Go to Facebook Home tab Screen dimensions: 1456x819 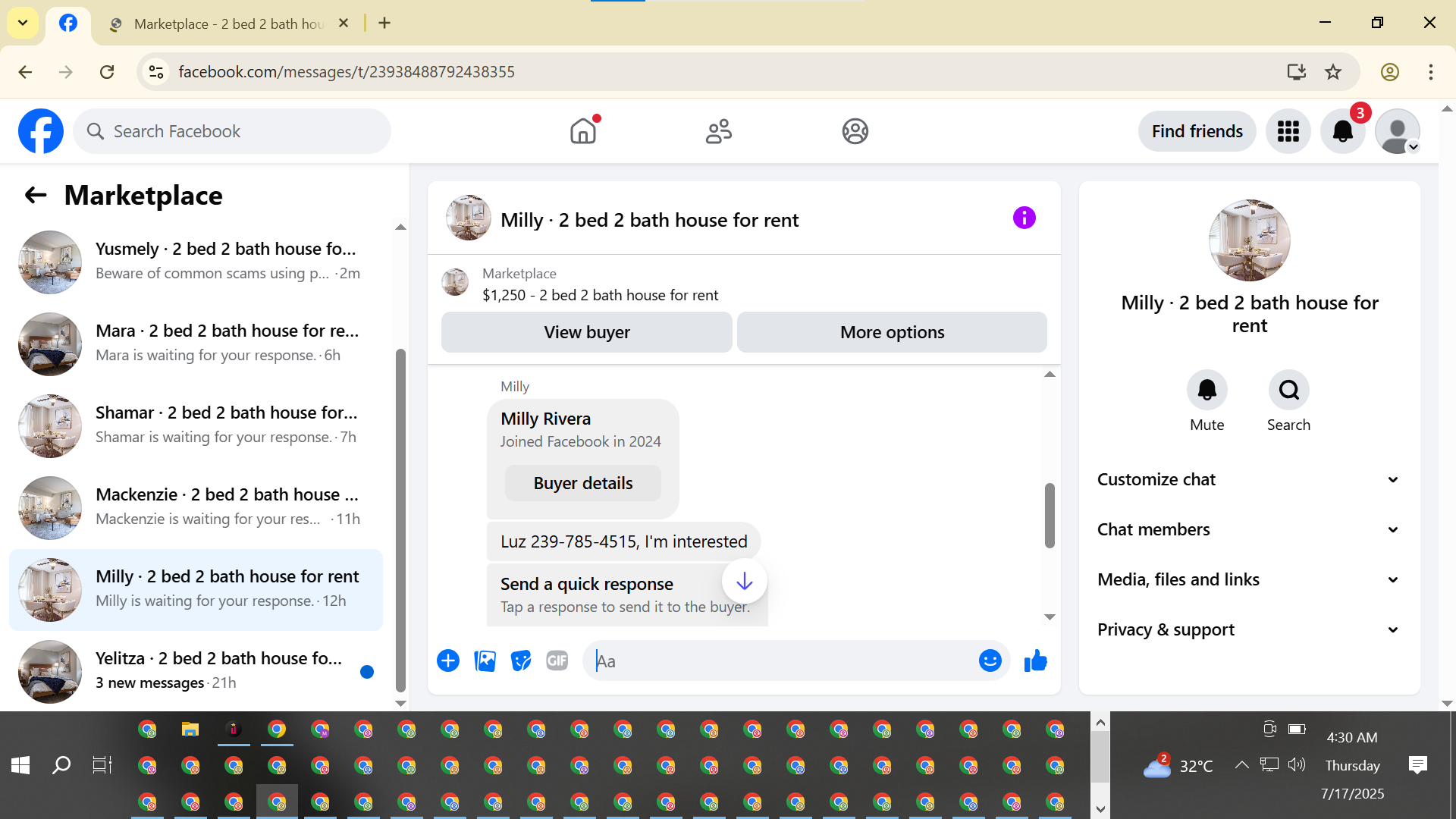point(583,132)
